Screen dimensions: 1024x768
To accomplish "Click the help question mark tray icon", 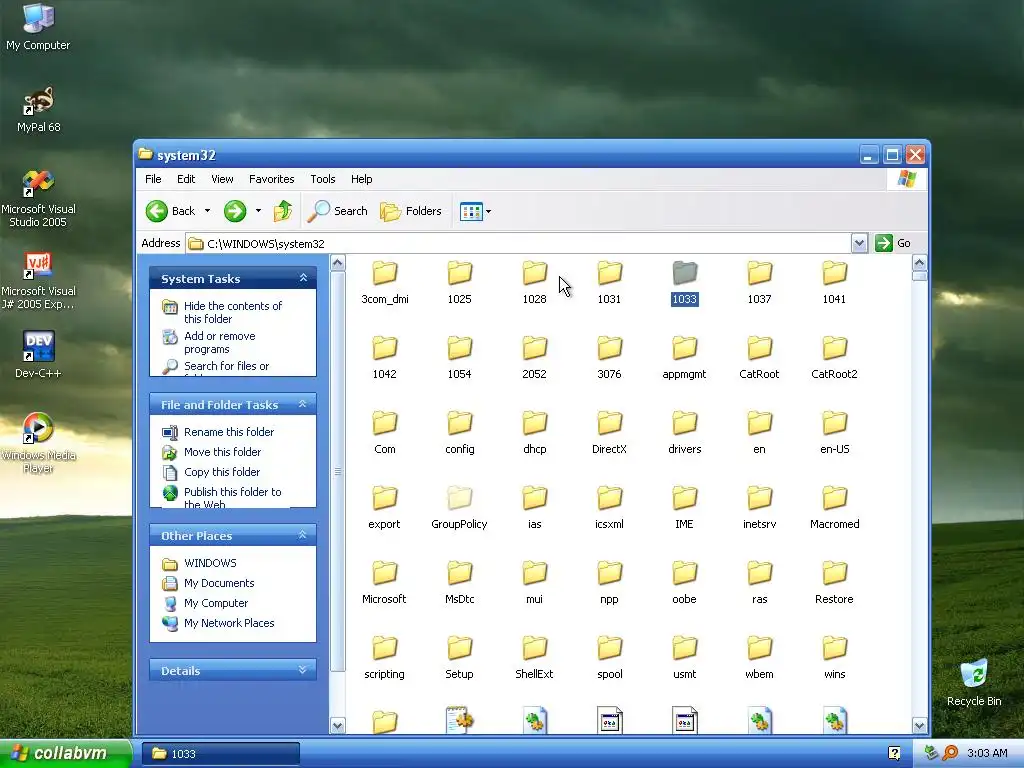I will pyautogui.click(x=894, y=753).
